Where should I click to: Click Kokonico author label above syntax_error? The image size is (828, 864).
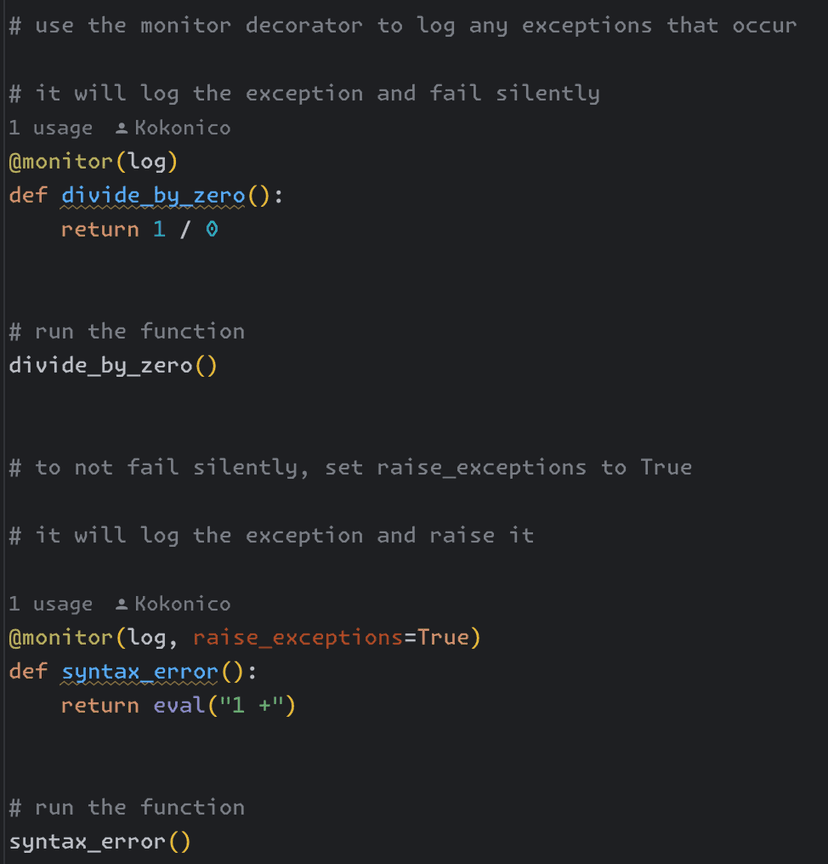pyautogui.click(x=182, y=604)
